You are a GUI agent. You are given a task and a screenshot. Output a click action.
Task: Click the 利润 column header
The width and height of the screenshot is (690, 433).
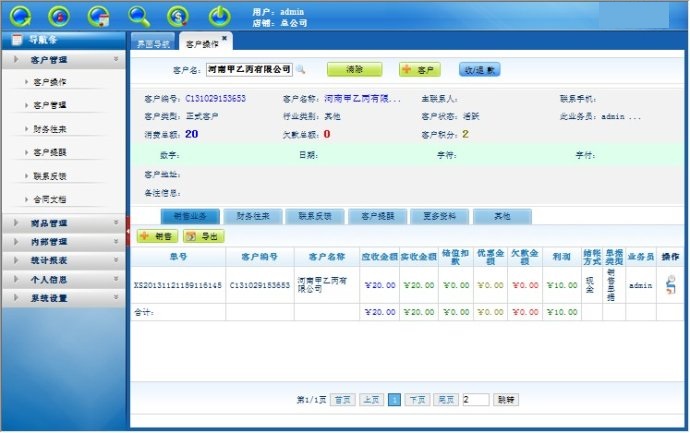[561, 257]
